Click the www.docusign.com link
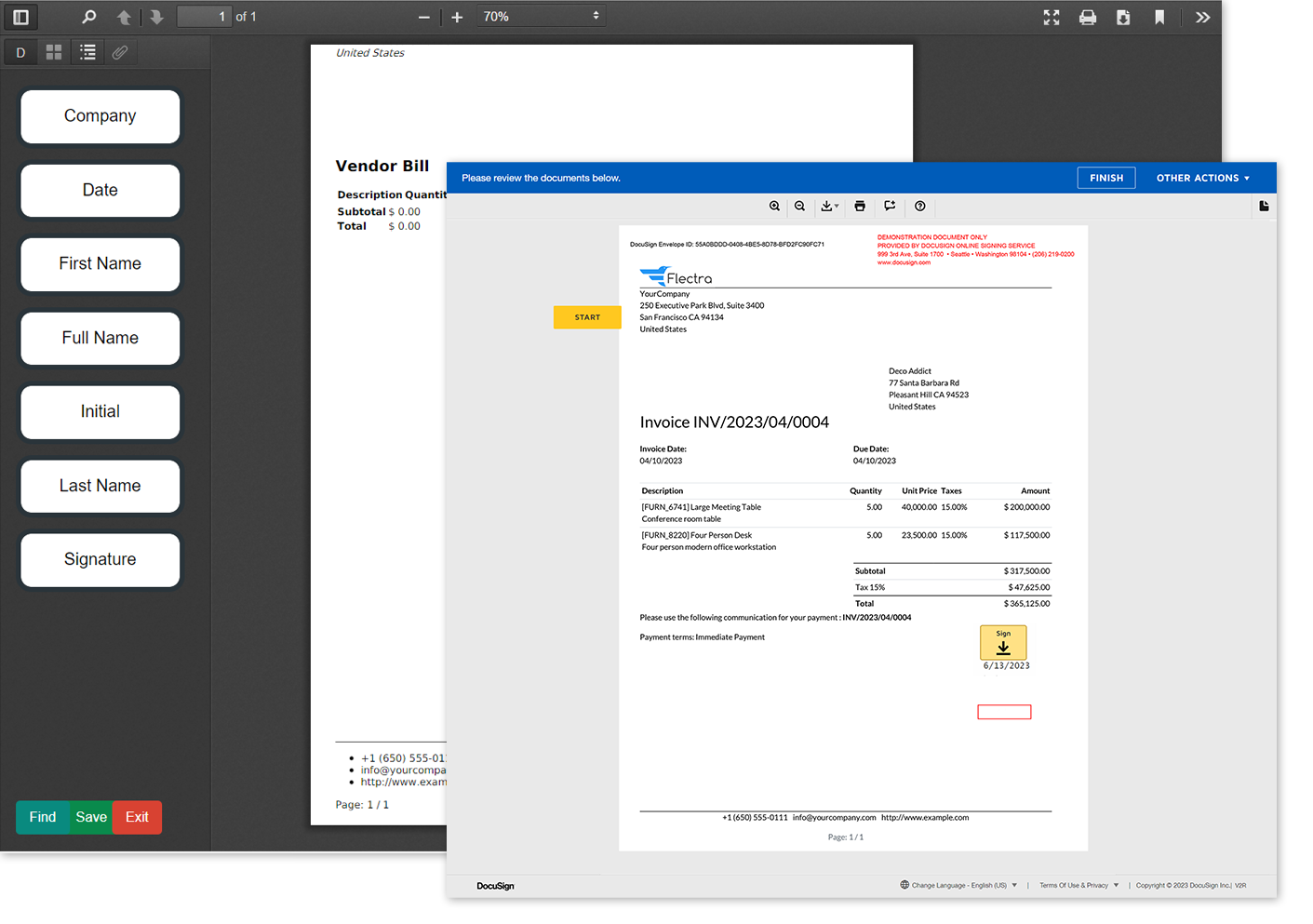 904,262
